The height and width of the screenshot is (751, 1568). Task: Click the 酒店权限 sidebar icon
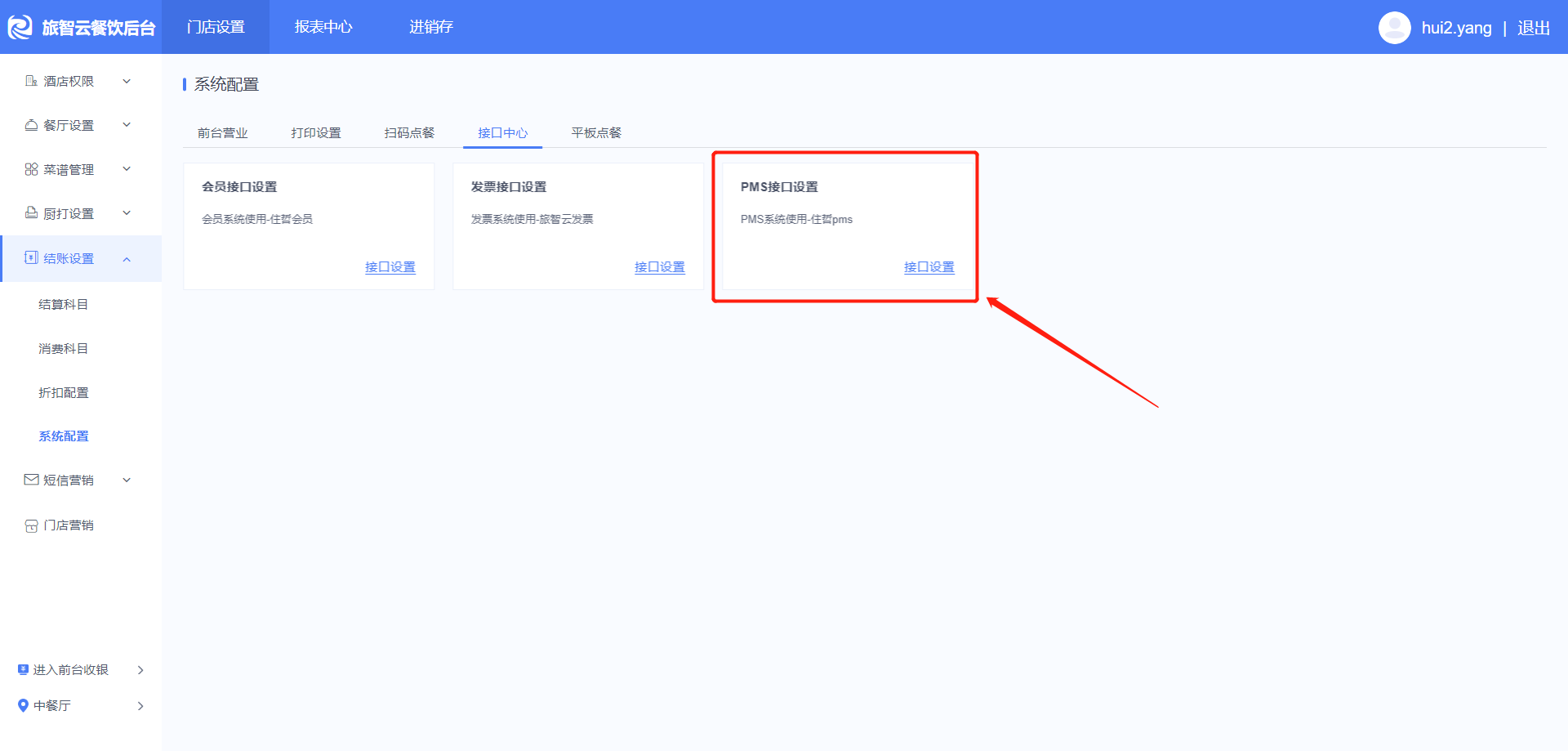(x=31, y=81)
